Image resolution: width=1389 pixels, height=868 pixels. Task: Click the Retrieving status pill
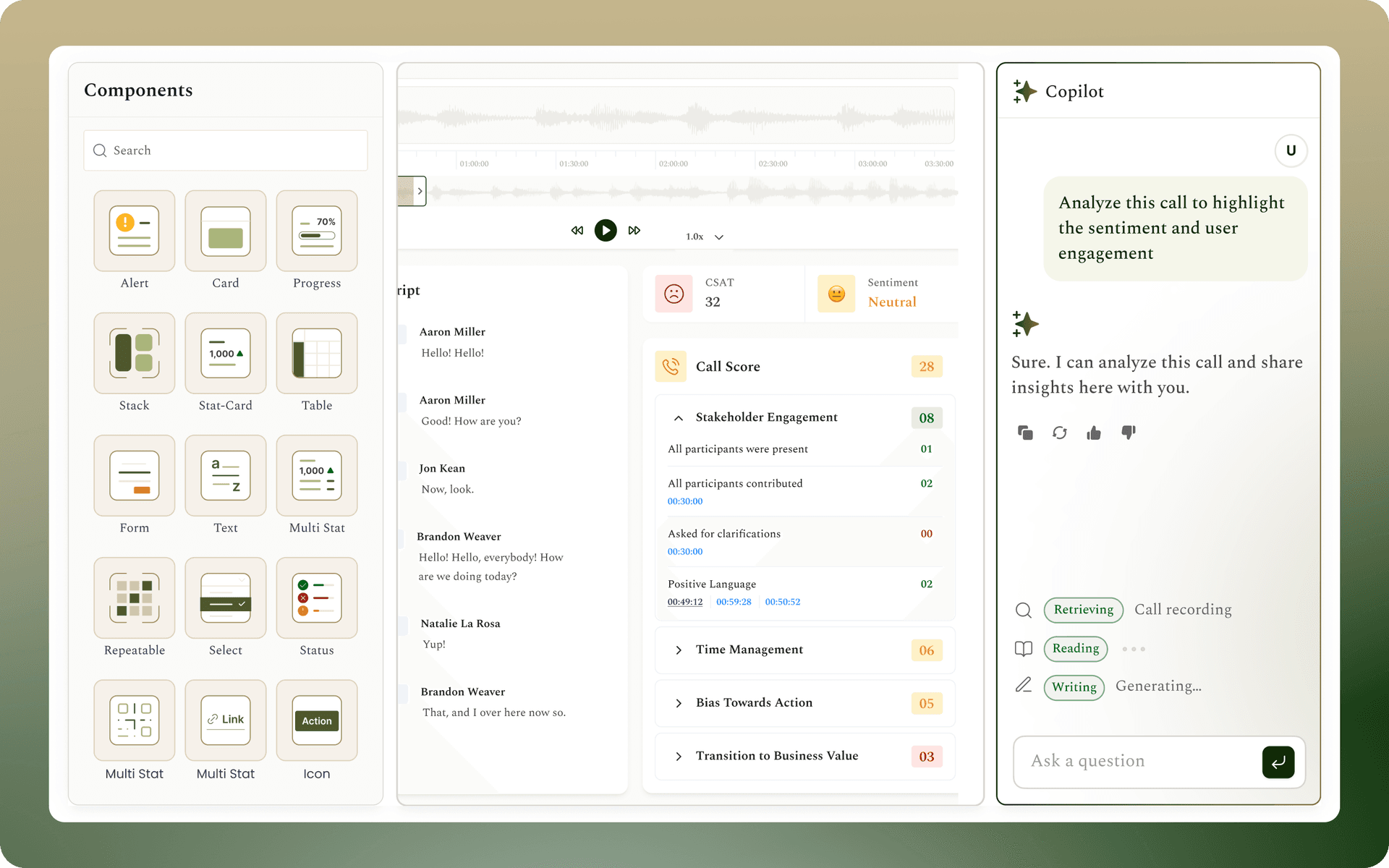(1084, 610)
